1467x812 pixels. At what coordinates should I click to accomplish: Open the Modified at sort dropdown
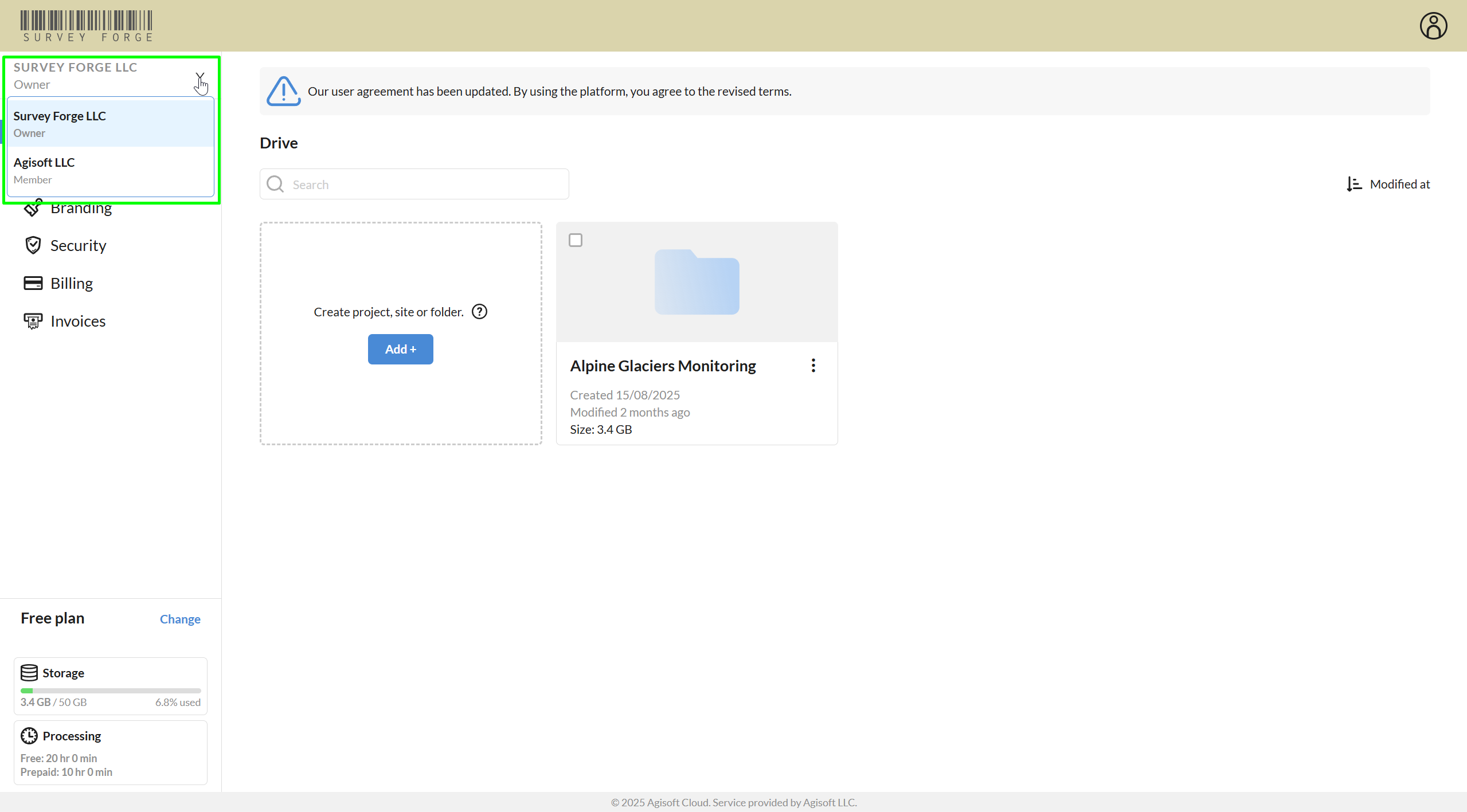(1399, 184)
